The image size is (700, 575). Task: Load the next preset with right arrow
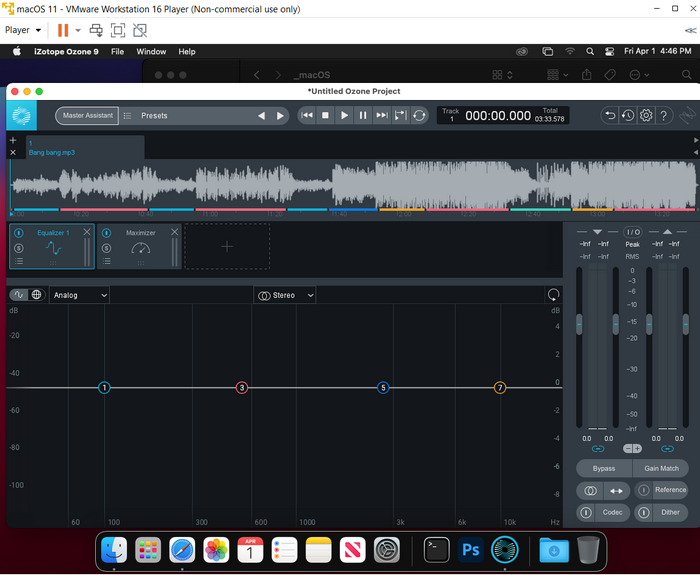click(x=280, y=116)
